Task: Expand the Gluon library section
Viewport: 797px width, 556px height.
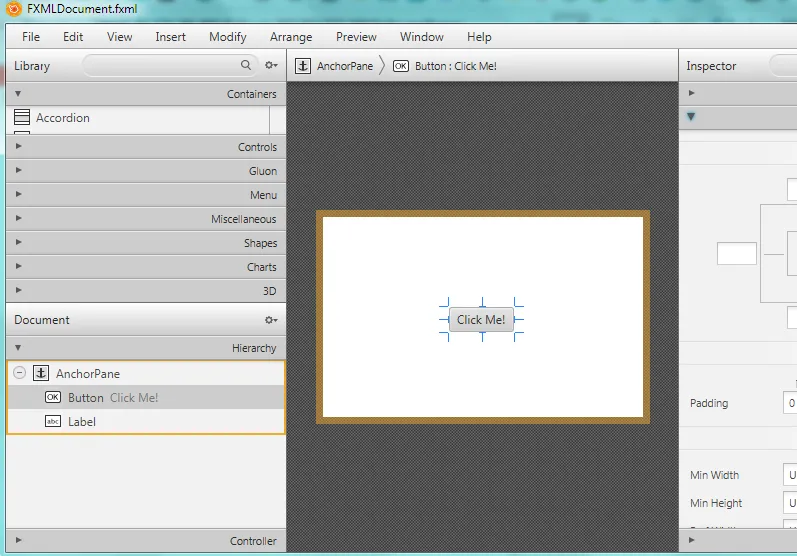Action: coord(18,171)
